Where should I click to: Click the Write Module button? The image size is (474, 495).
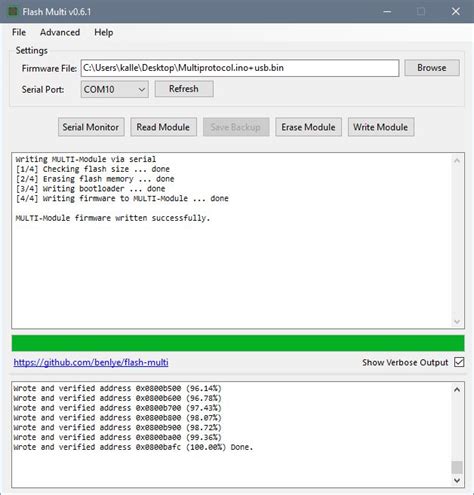[381, 127]
